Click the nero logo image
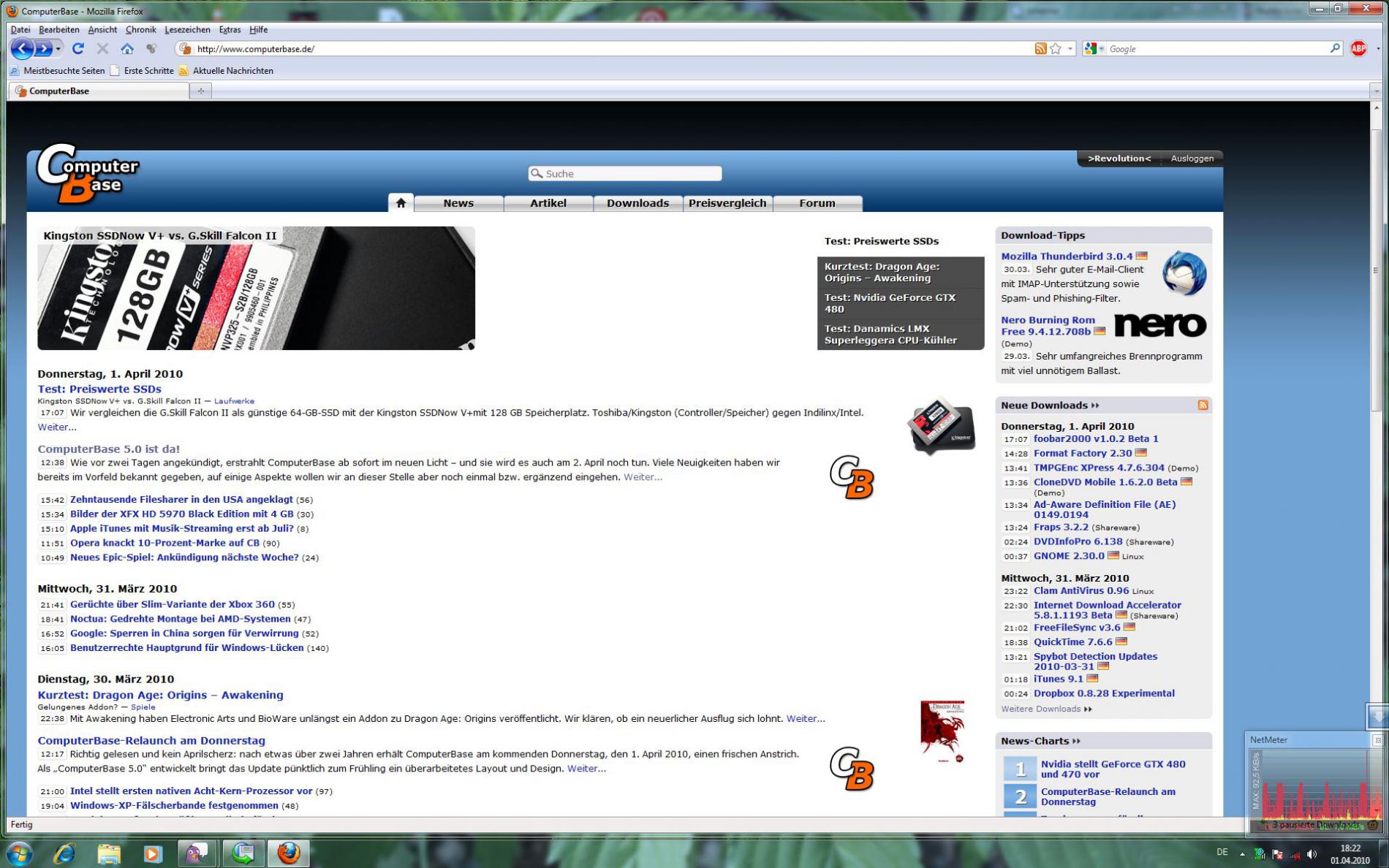Image resolution: width=1389 pixels, height=868 pixels. (1160, 325)
